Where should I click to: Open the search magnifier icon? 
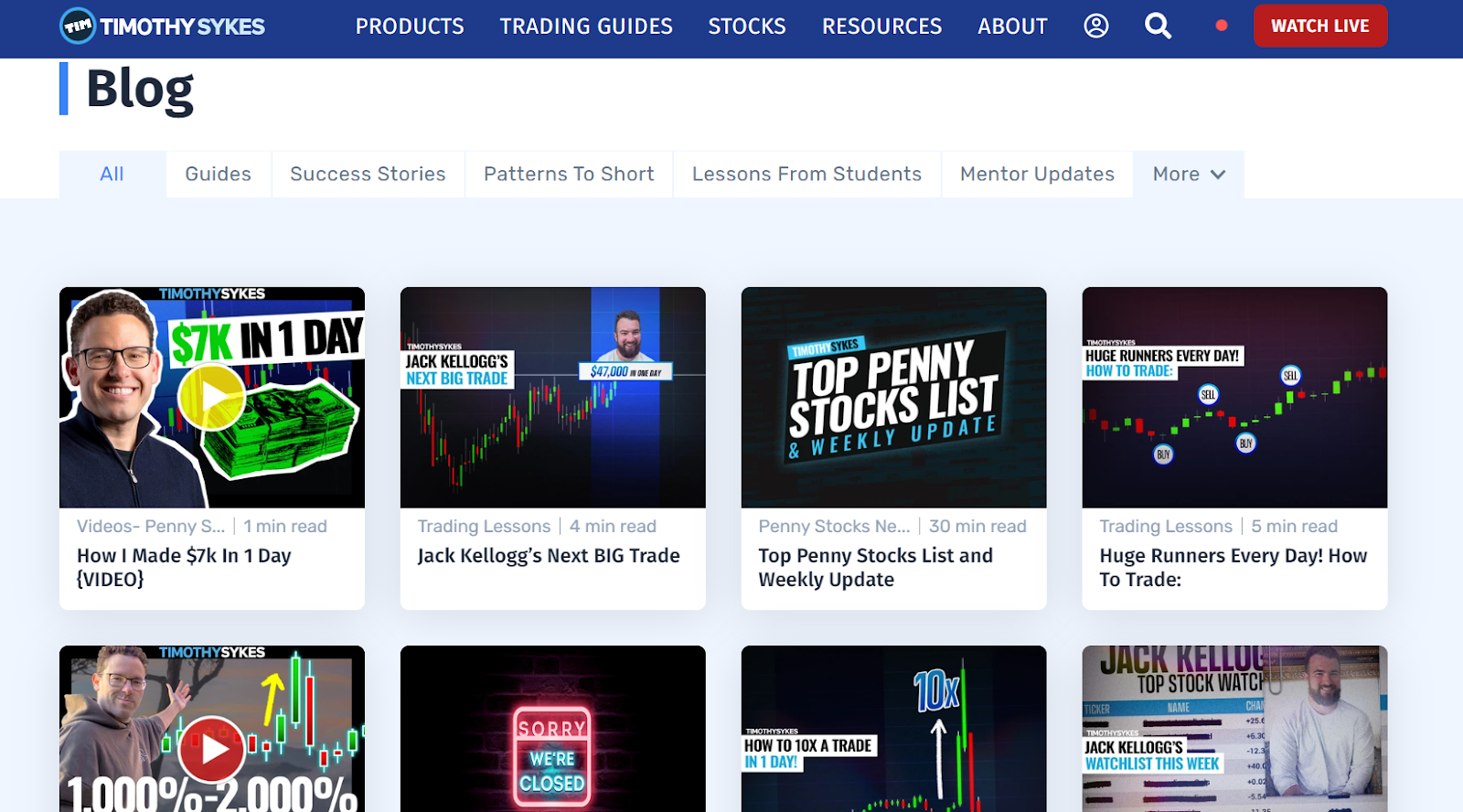pyautogui.click(x=1158, y=26)
